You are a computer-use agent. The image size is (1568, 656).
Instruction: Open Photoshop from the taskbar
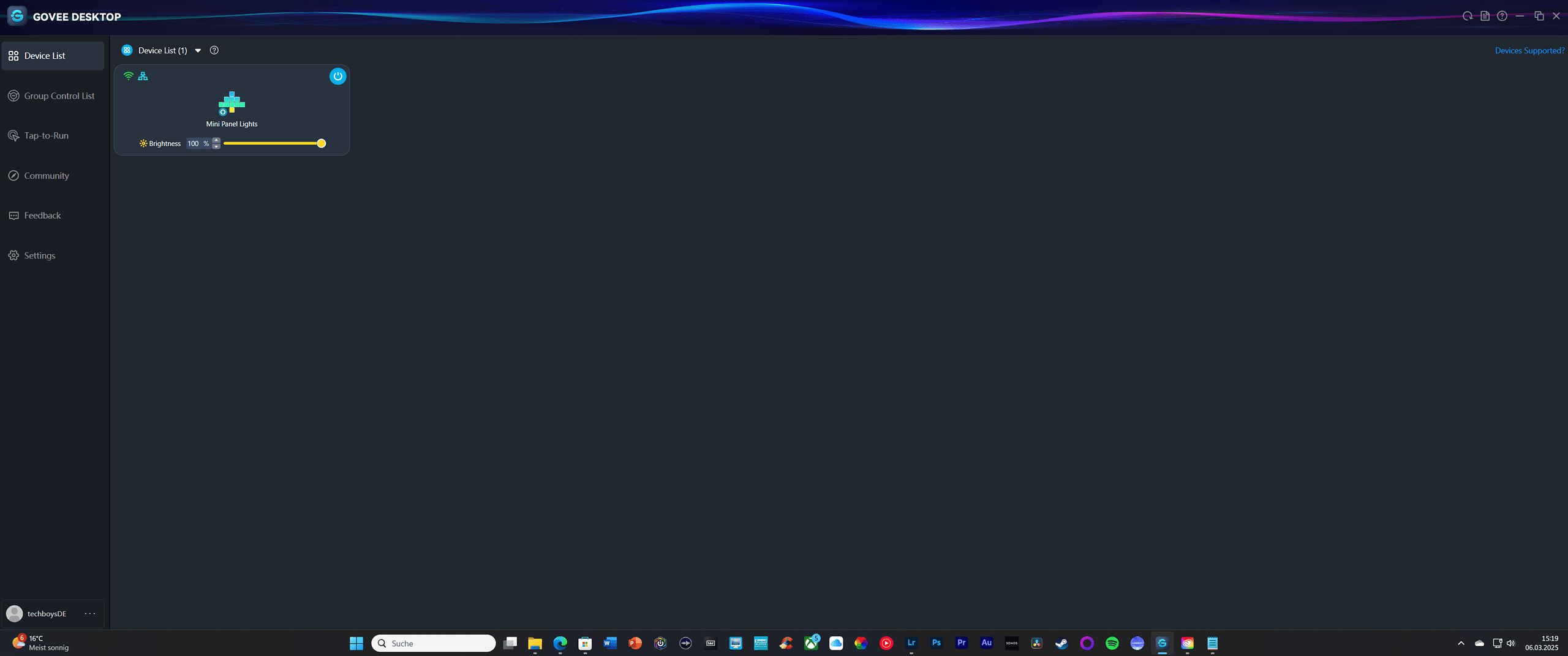(x=937, y=643)
